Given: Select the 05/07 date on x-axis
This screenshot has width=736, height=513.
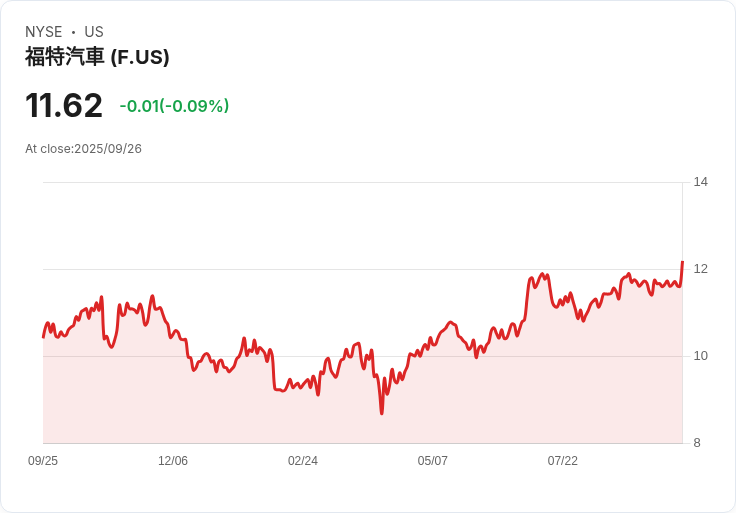Looking at the screenshot, I should tap(433, 461).
